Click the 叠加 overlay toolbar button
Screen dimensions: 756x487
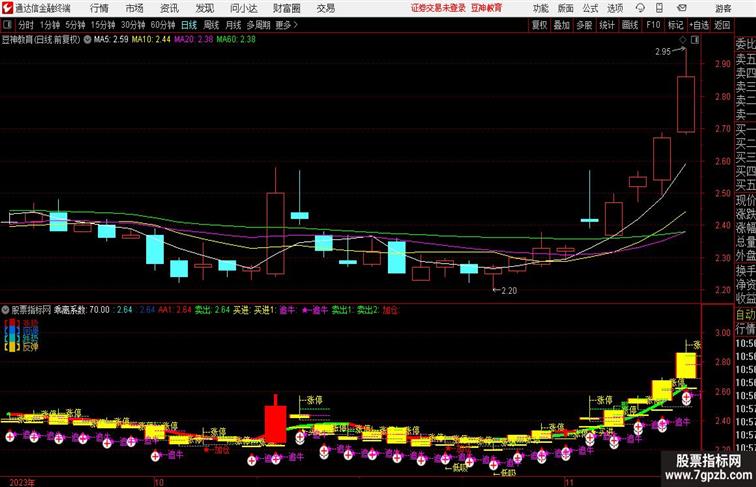tap(562, 25)
